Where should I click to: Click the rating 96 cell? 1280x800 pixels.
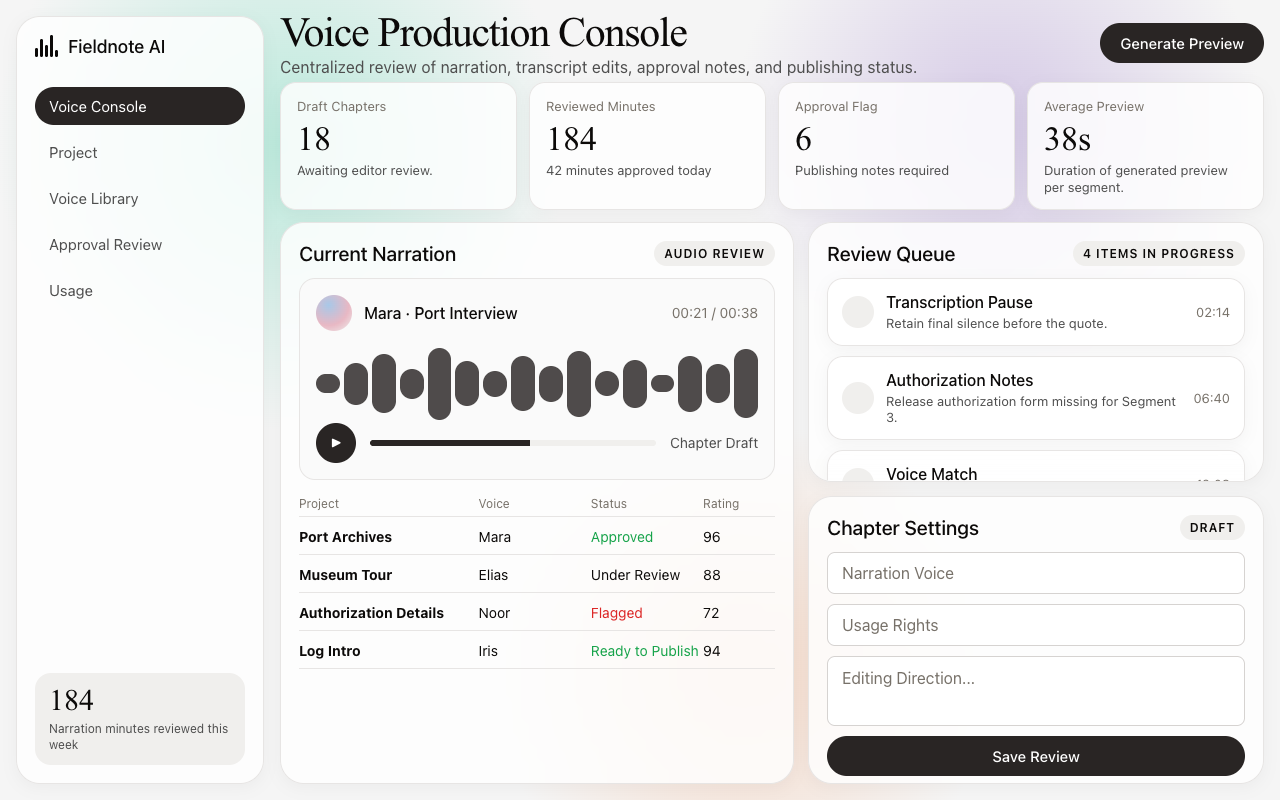tap(712, 537)
